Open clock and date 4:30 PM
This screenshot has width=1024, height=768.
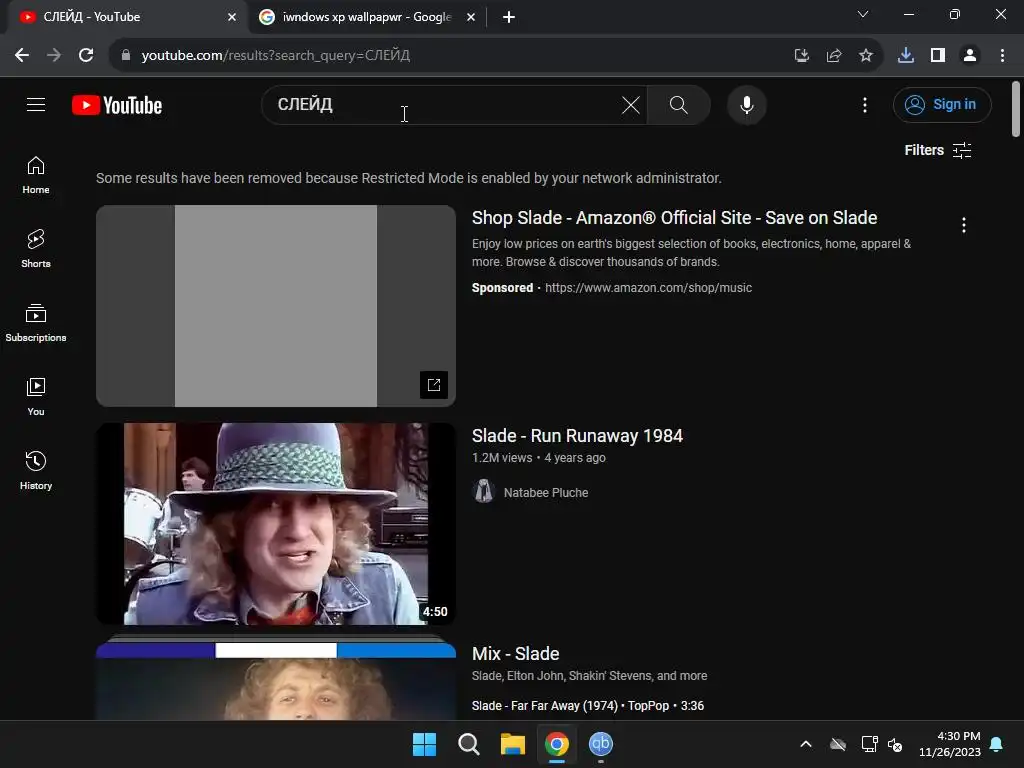950,744
